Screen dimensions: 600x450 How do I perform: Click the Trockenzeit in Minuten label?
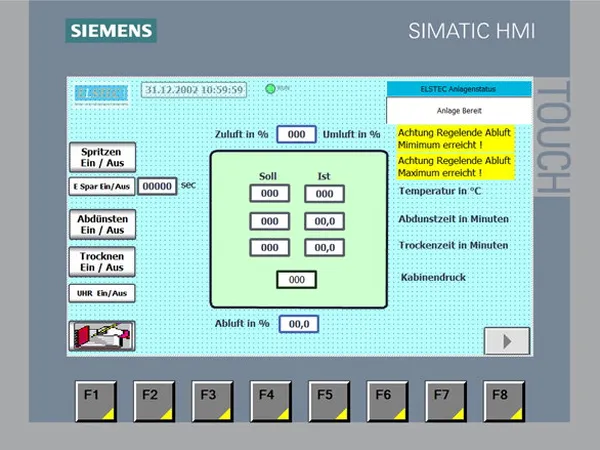coord(453,245)
